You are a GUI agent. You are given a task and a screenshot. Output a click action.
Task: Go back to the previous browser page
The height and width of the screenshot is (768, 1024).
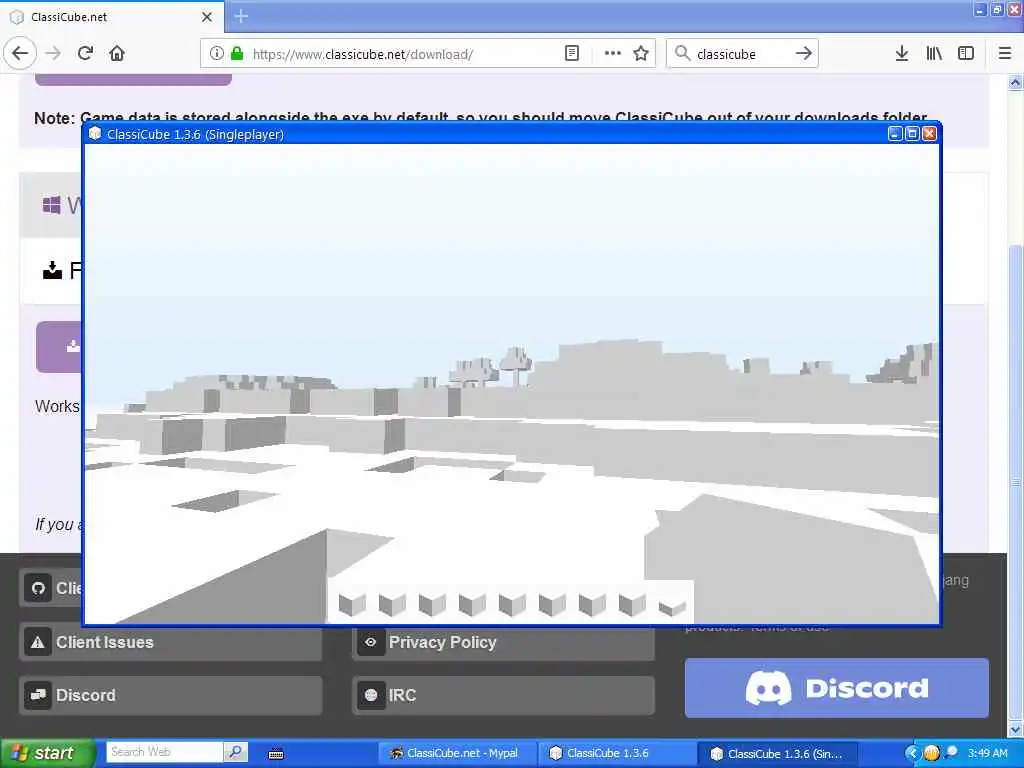(20, 53)
